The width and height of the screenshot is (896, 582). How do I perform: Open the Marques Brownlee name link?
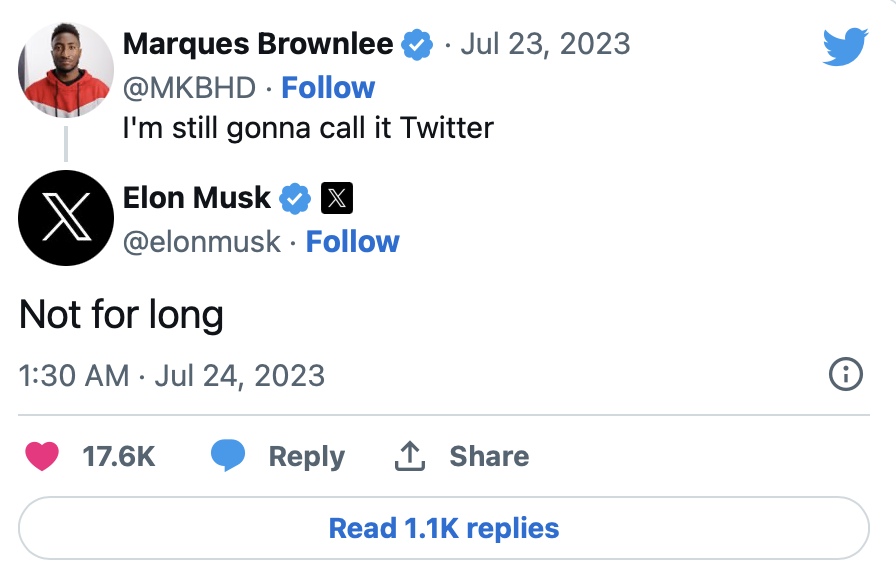coord(258,45)
